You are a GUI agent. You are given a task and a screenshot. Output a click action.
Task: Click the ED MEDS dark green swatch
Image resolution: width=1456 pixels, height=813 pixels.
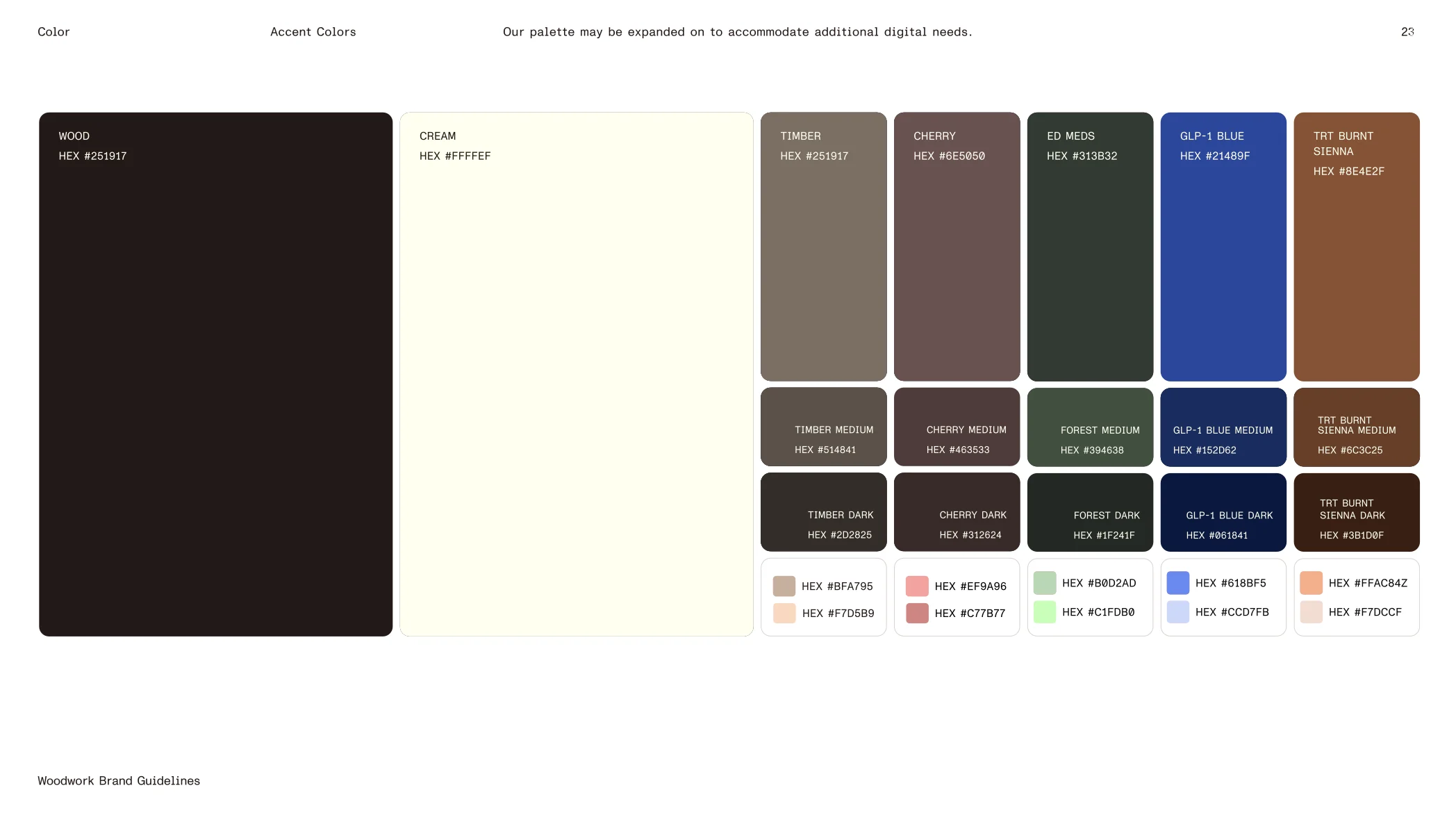click(1090, 247)
